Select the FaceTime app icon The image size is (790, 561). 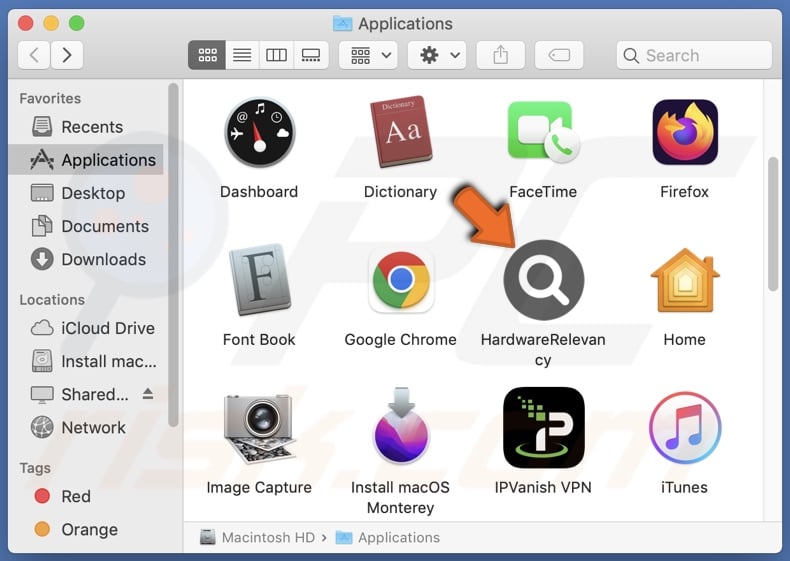[543, 132]
